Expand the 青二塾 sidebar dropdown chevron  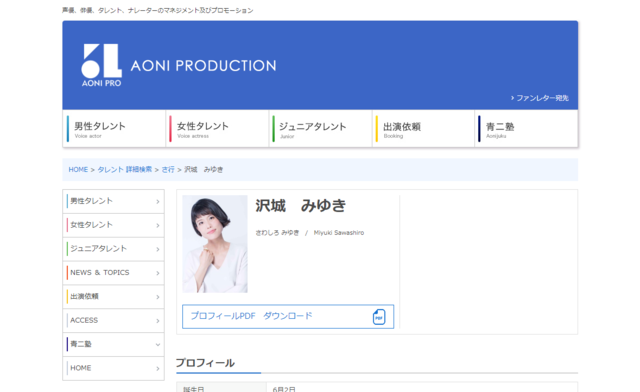coord(158,345)
